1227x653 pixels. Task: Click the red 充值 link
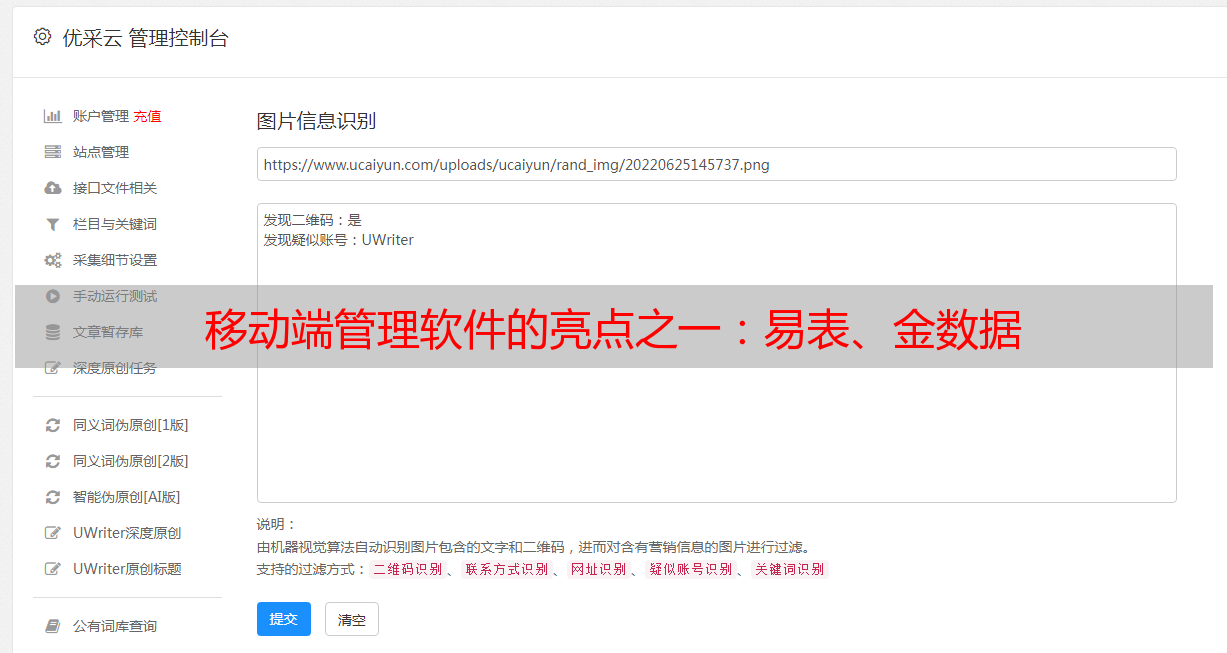tap(147, 116)
